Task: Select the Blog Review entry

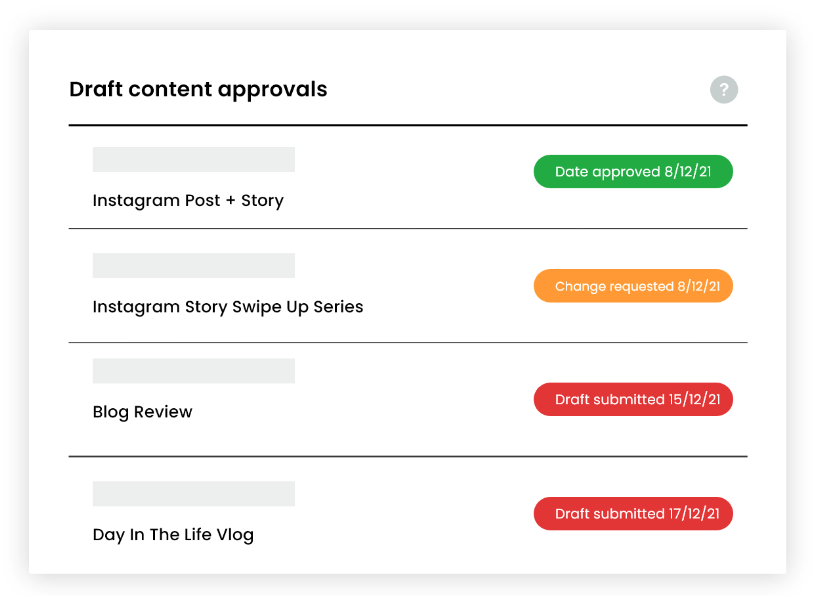Action: 142,412
